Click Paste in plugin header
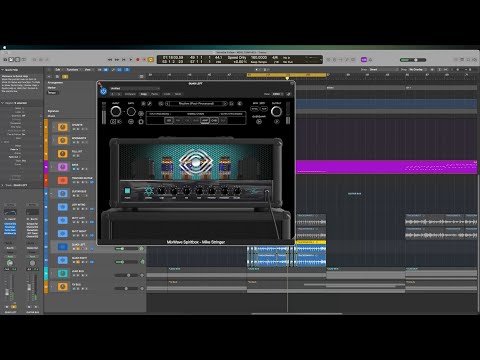This screenshot has height=360, width=480. tap(155, 94)
